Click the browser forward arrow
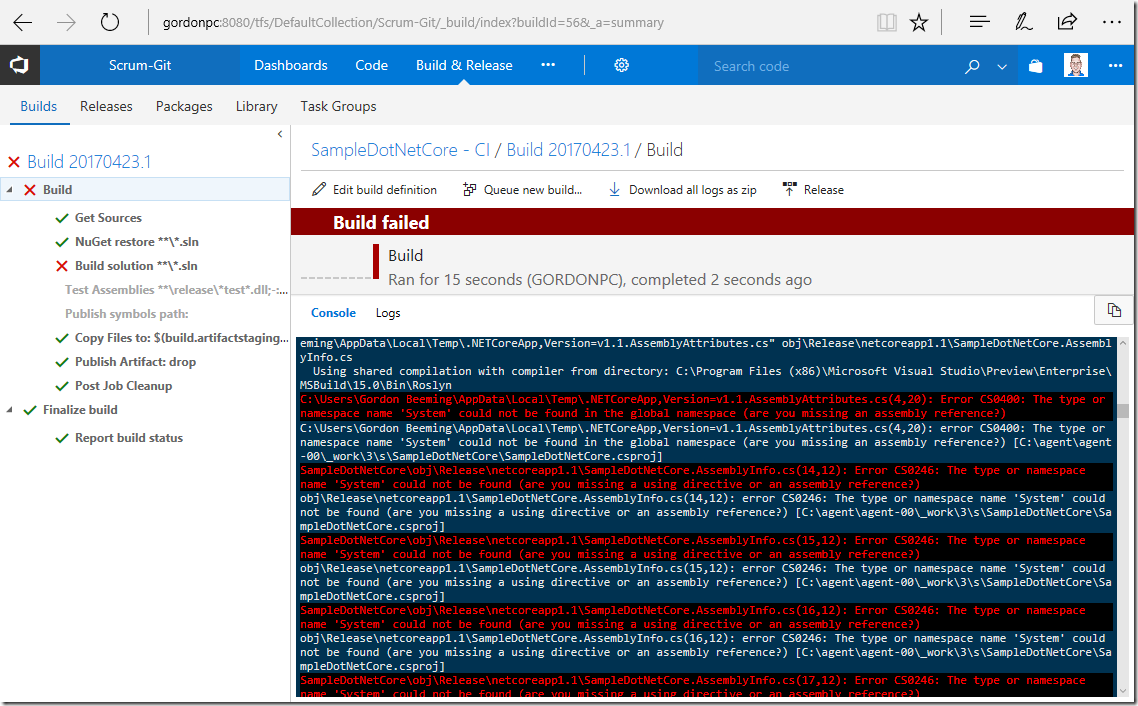Screen dimensions: 1138x706 pyautogui.click(x=66, y=22)
